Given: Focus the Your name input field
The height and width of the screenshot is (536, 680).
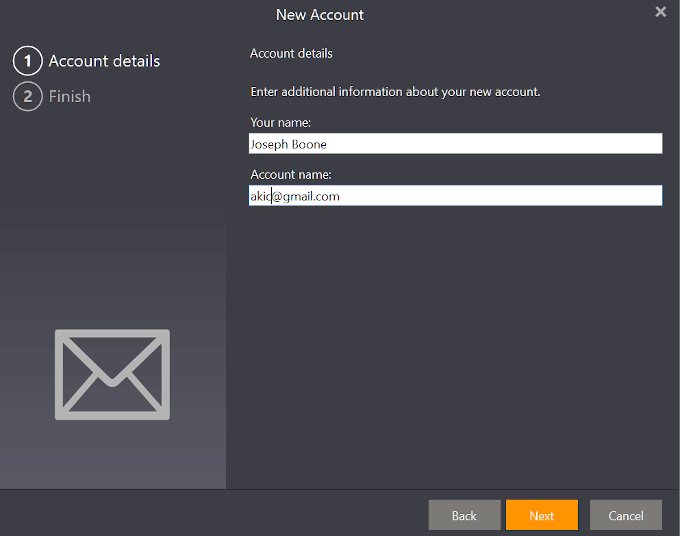Looking at the screenshot, I should click(x=455, y=144).
